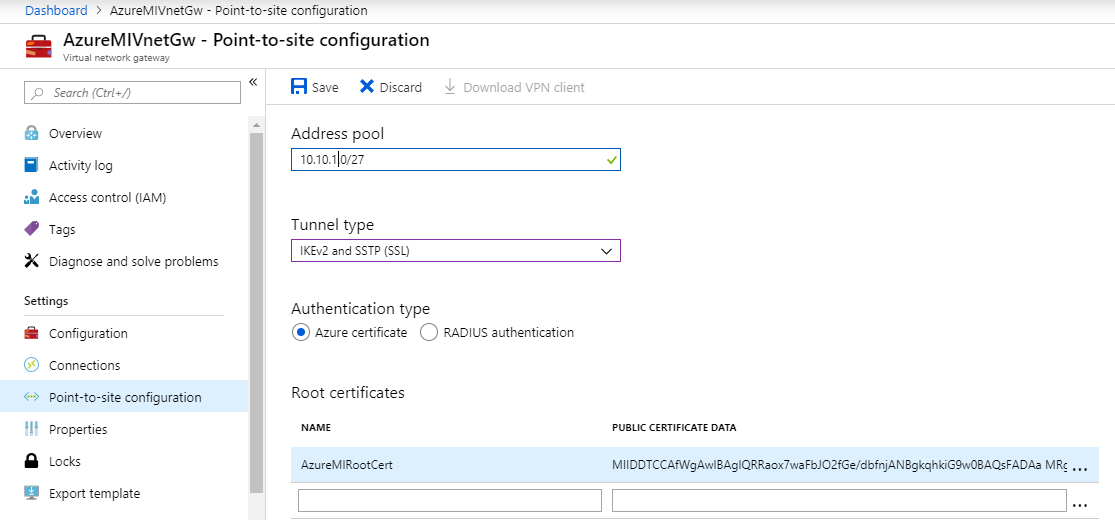Select AzureMIRootCert name cell
Image resolution: width=1115 pixels, height=520 pixels.
347,465
